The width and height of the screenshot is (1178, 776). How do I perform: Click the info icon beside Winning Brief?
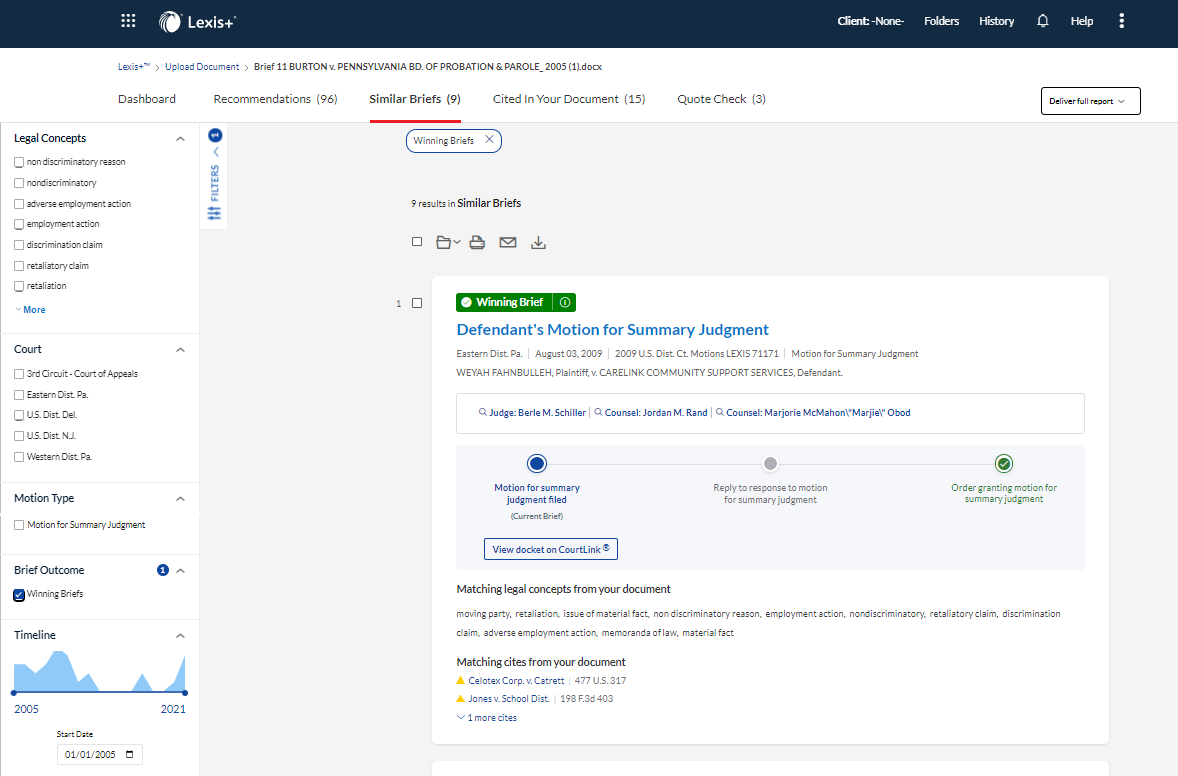tap(565, 302)
